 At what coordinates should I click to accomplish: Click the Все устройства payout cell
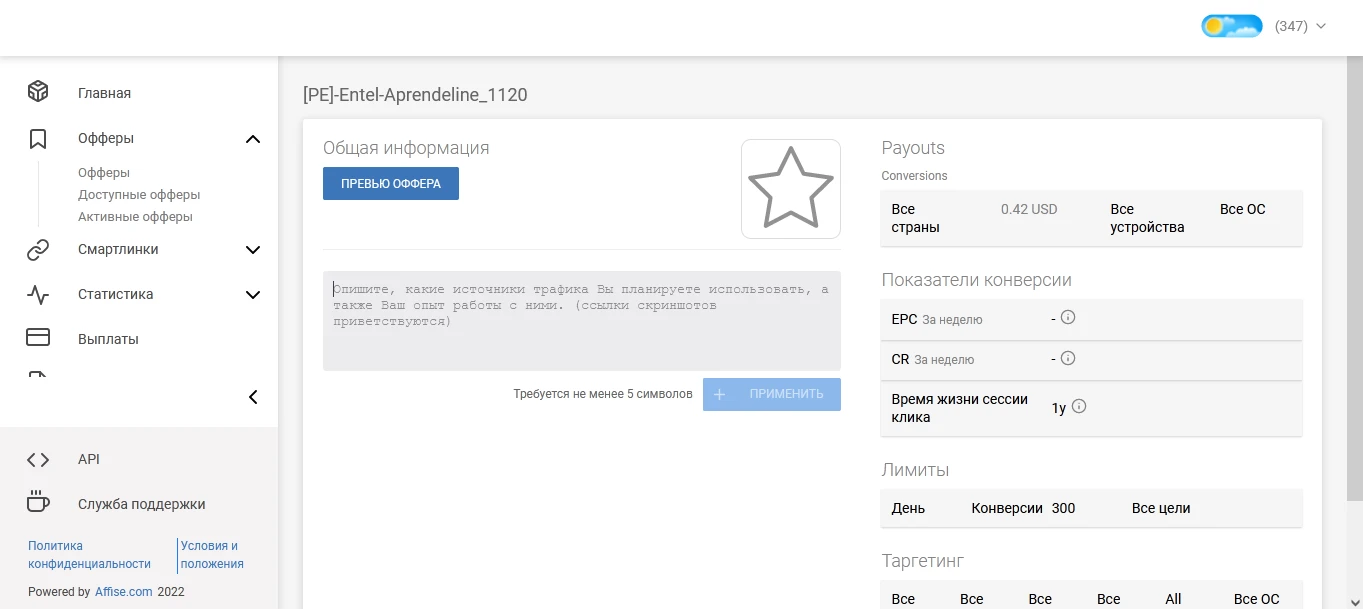click(1147, 218)
